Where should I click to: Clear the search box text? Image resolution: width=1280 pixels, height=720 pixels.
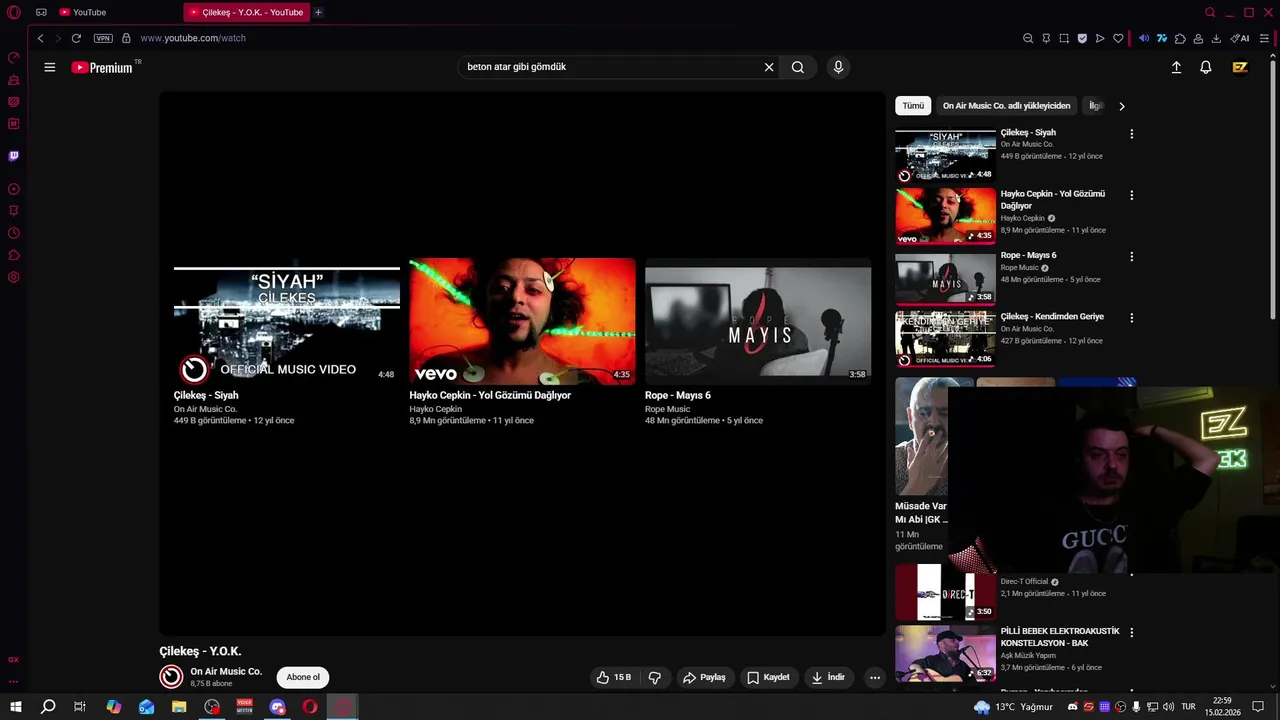[x=769, y=67]
